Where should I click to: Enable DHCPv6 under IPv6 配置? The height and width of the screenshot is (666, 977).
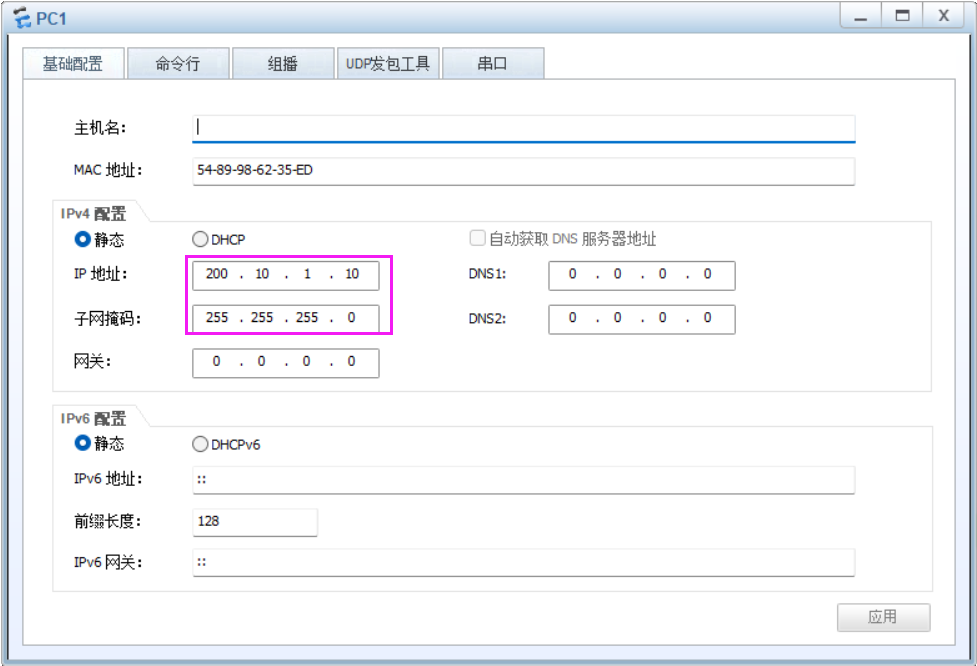point(200,444)
